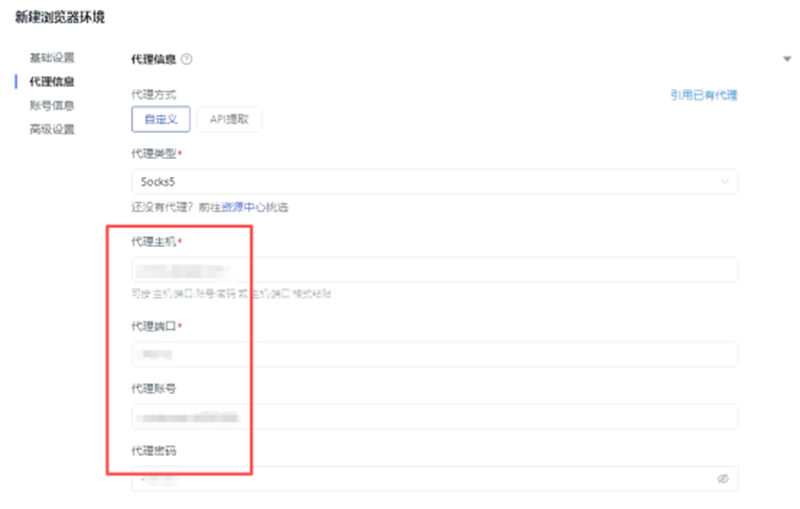Viewport: 800px width, 509px height.
Task: Switch to API提取 proxy method
Action: coord(229,119)
